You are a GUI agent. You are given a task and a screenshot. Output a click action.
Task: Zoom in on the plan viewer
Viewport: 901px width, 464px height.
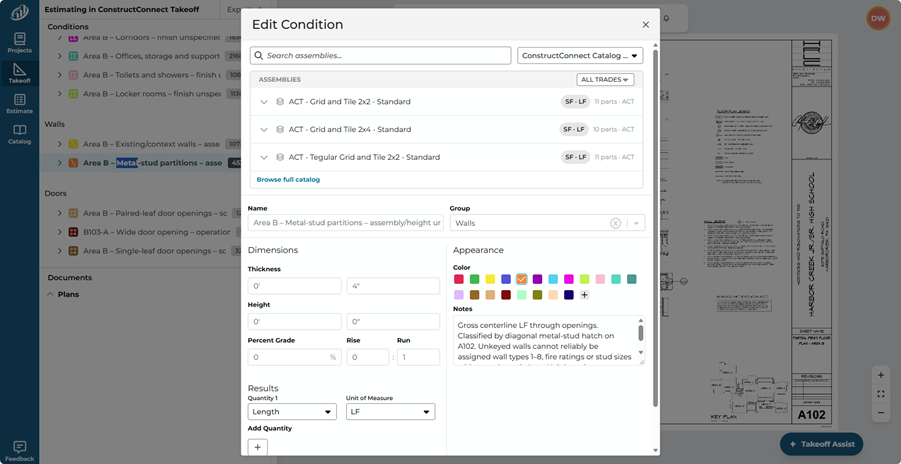coord(881,375)
